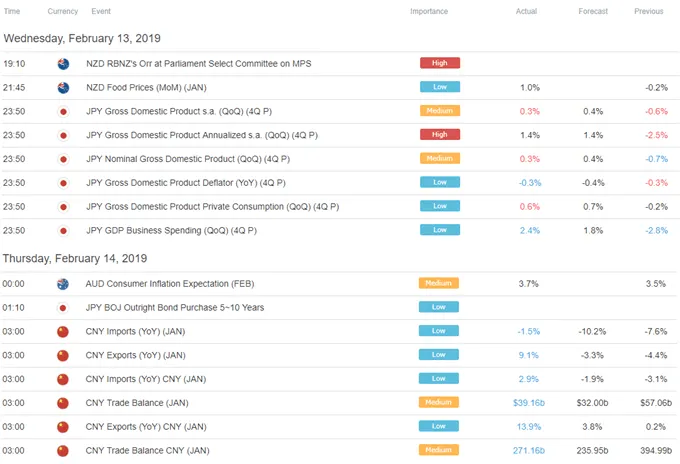The height and width of the screenshot is (464, 680).
Task: Click the China flag next to CNY Trade Balance (JAN)
Action: point(63,403)
